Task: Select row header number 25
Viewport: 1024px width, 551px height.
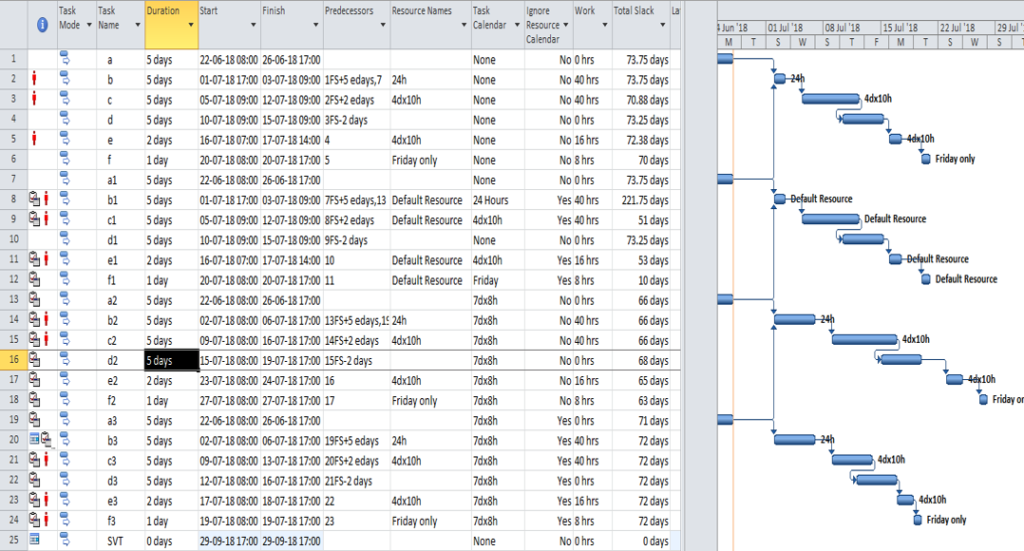Action: [14, 540]
